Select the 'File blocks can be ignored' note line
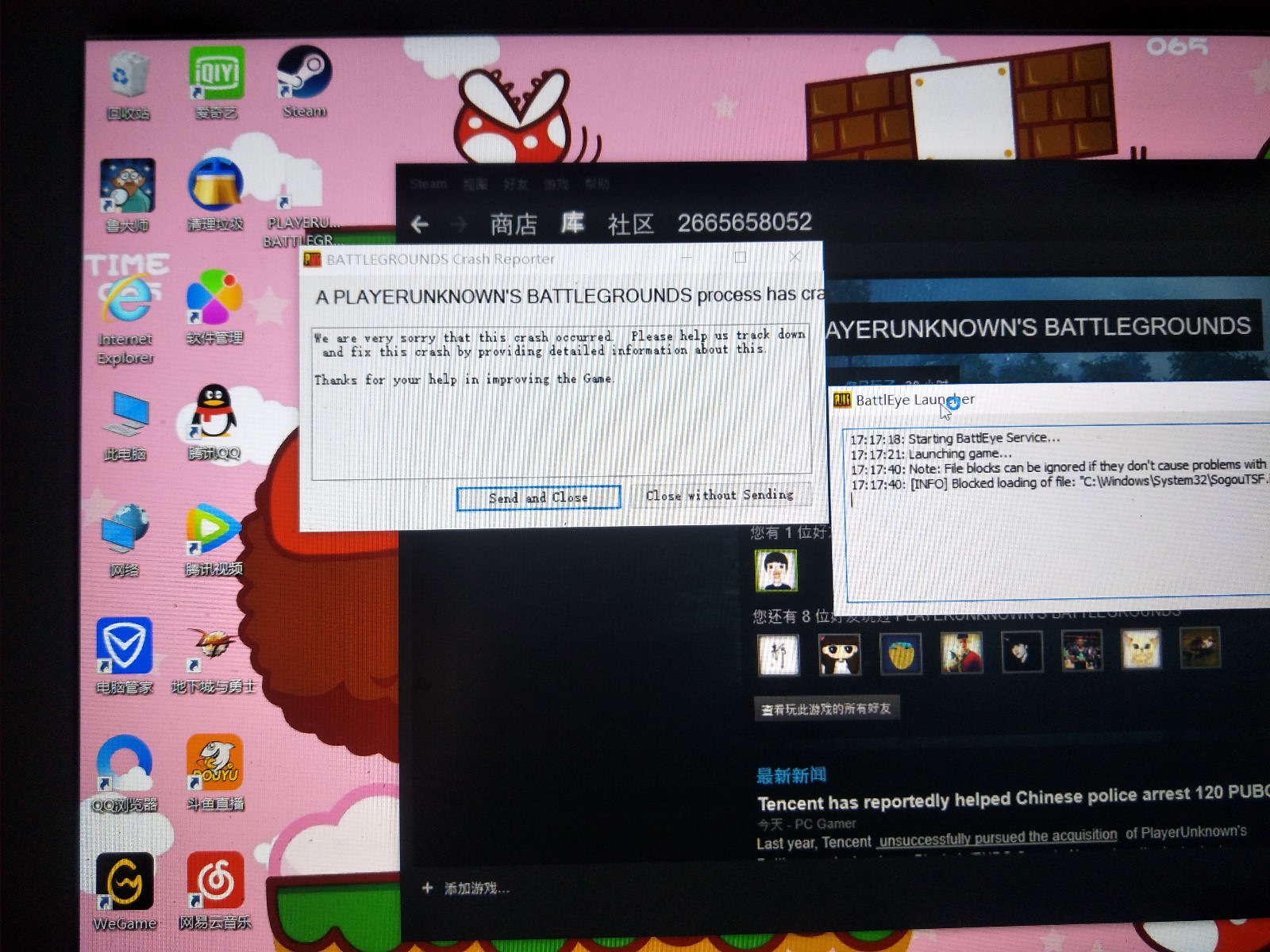The height and width of the screenshot is (952, 1270). (x=1059, y=466)
